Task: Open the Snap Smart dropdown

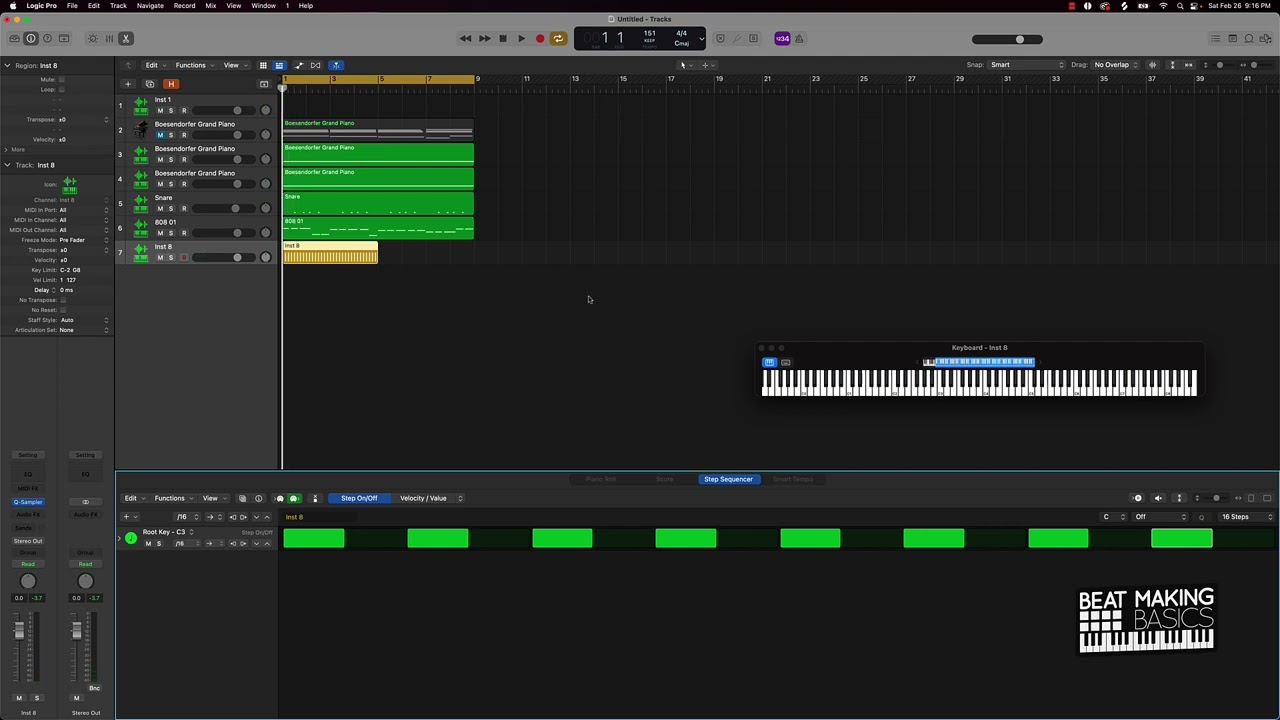Action: click(x=1027, y=65)
